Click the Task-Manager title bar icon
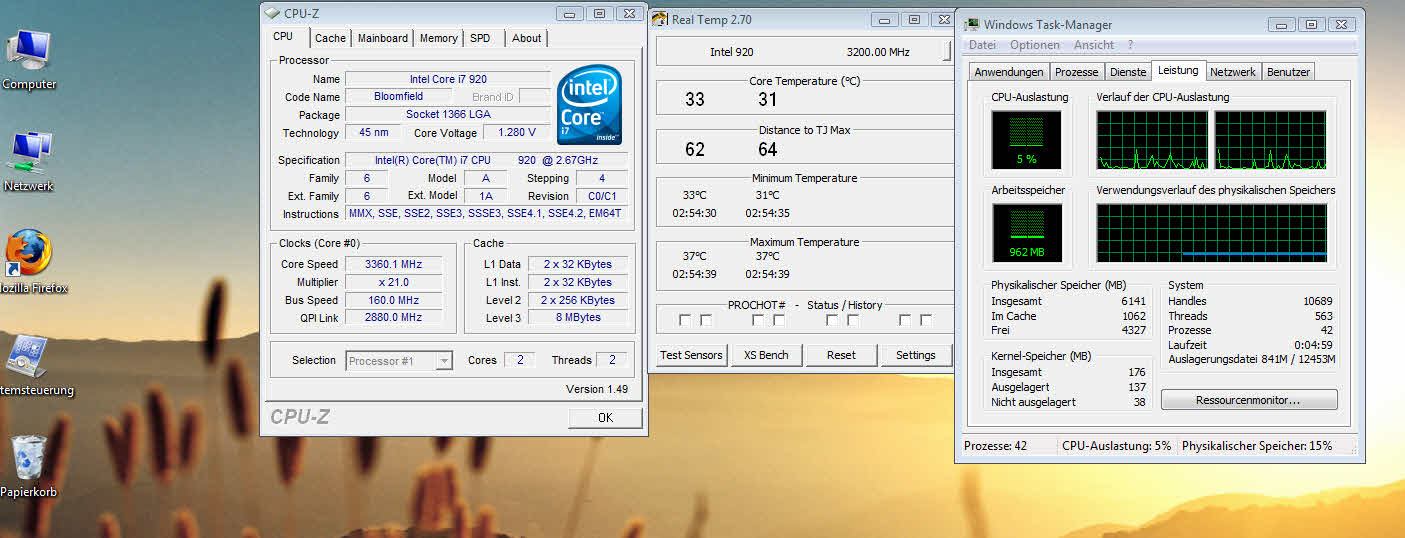The image size is (1405, 538). (x=970, y=24)
